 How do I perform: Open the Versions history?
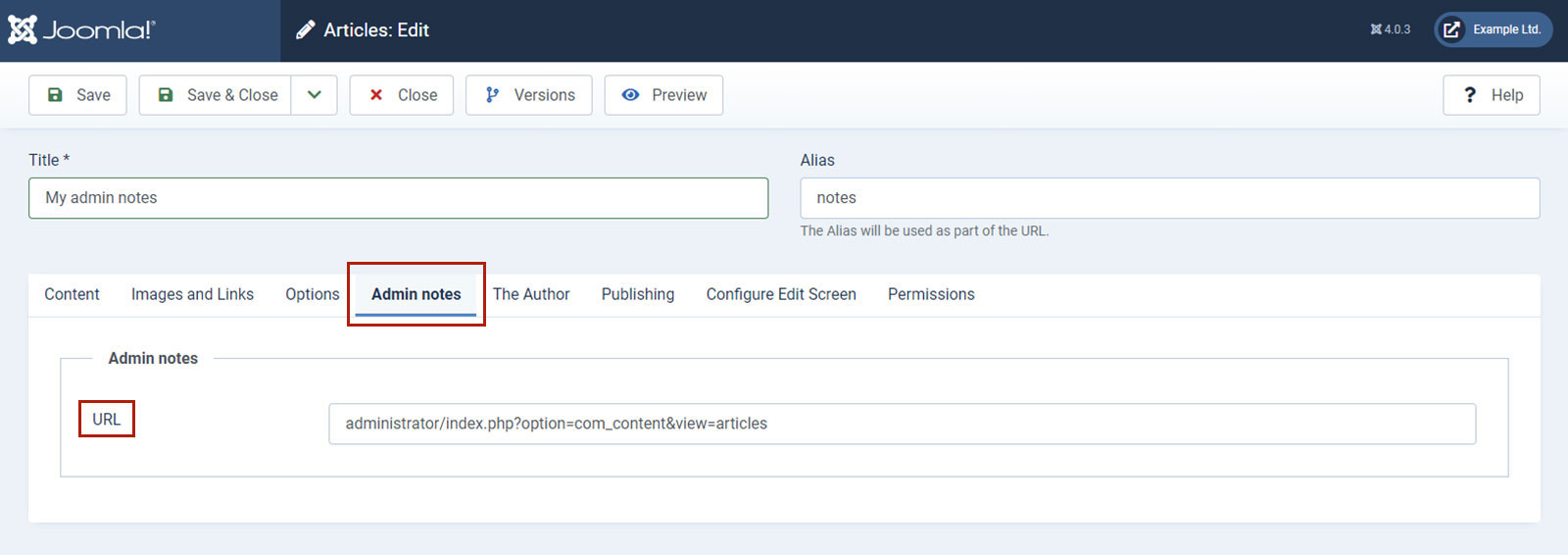[x=529, y=95]
